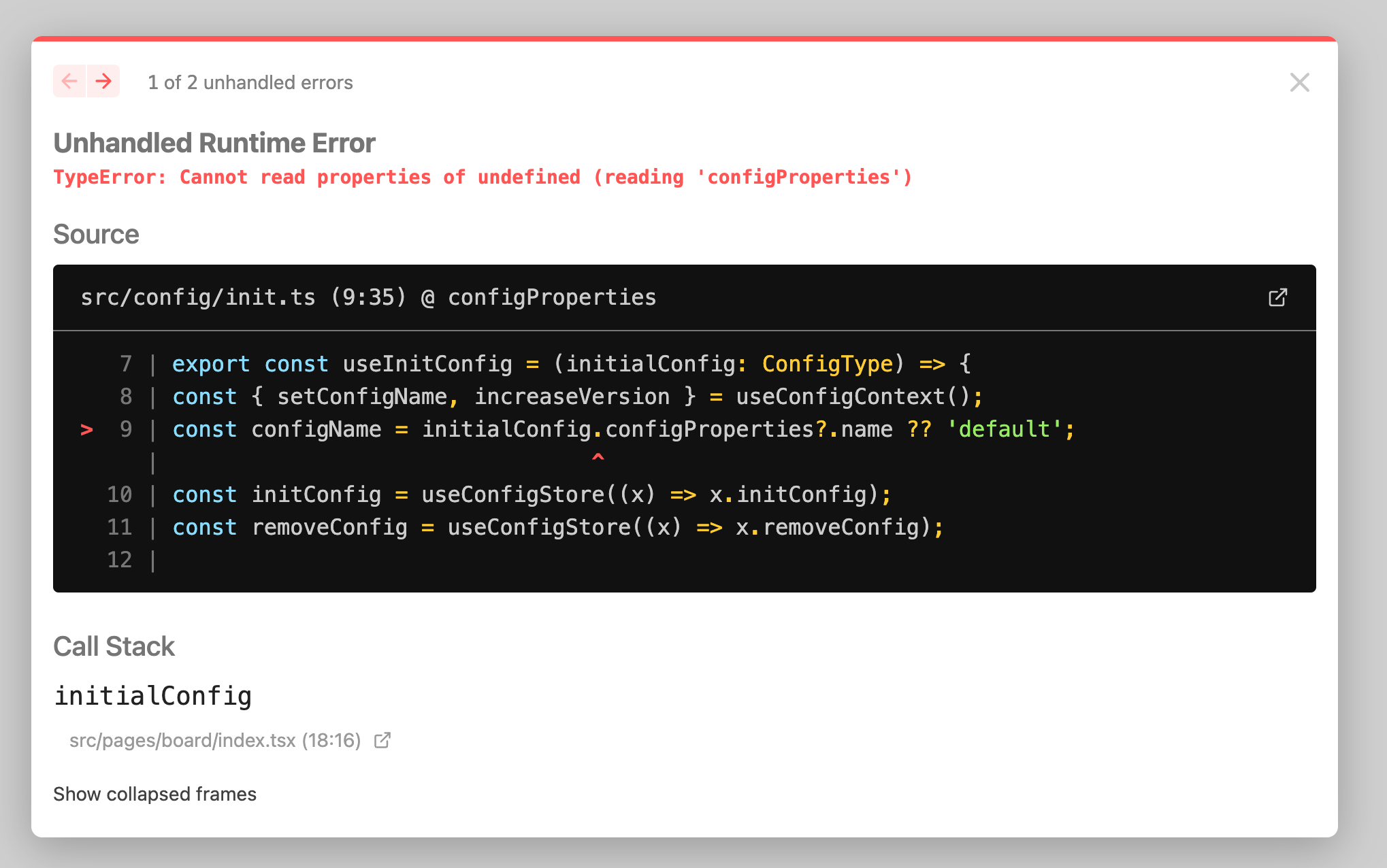Click src/pages/board/index.tsx (18:16) frame link
Screen dimensions: 1387x868
tap(215, 740)
